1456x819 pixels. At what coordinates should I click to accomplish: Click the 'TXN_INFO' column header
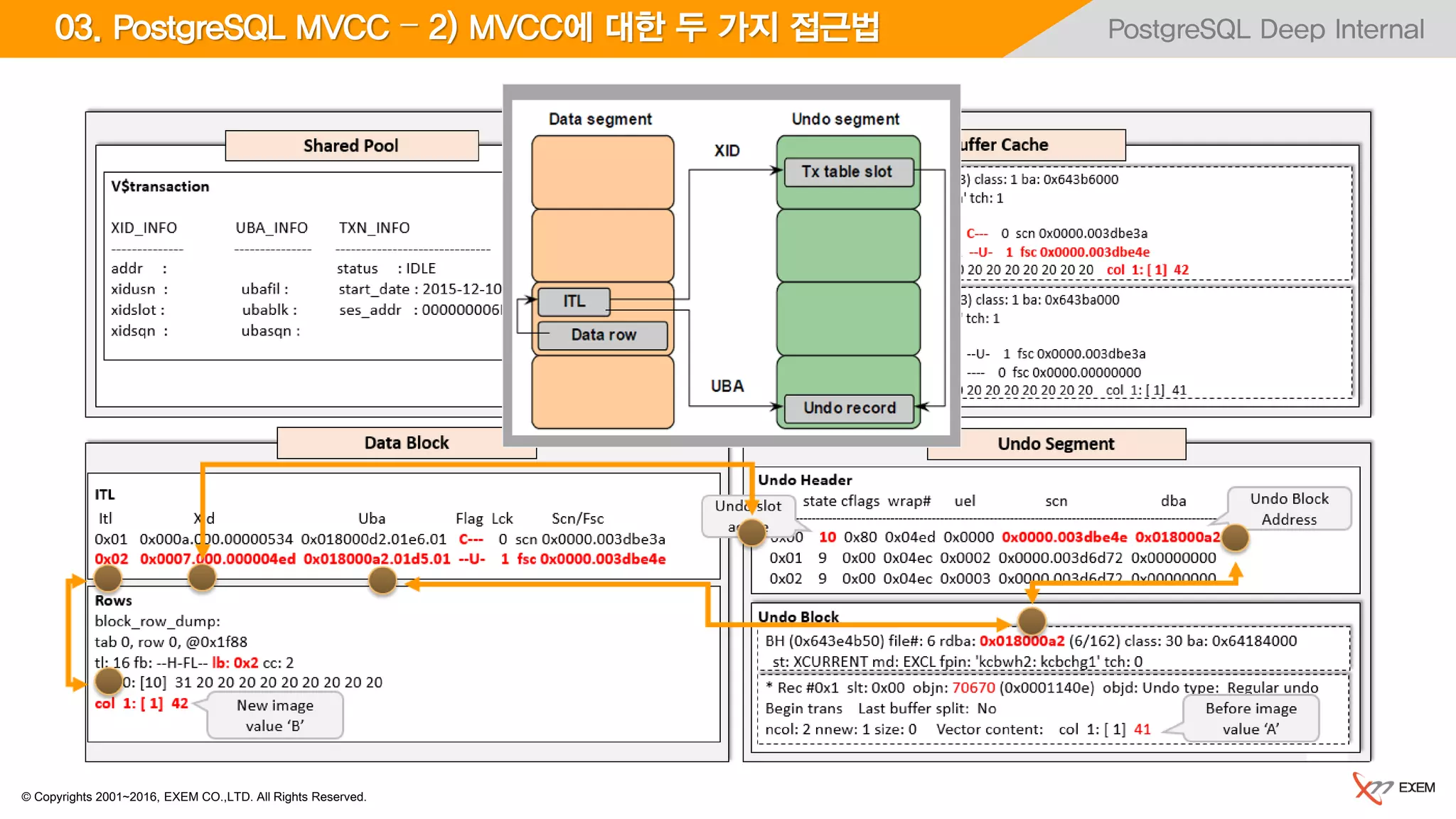click(374, 227)
